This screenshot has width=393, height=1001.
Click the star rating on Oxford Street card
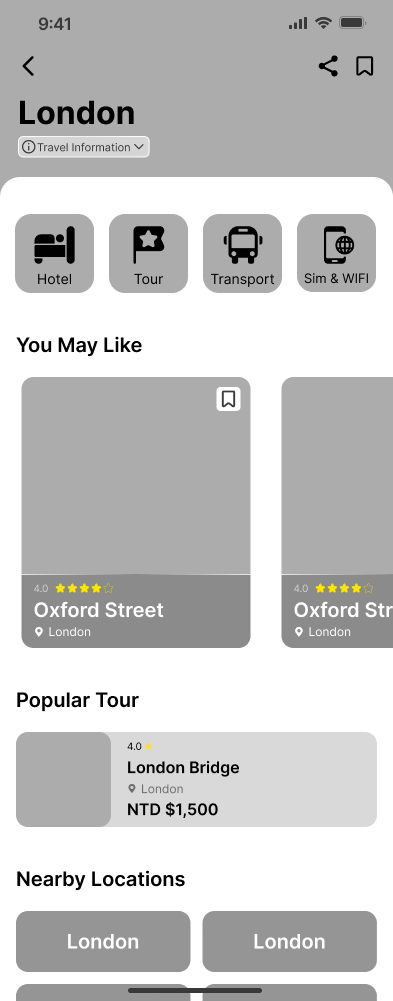coord(84,588)
